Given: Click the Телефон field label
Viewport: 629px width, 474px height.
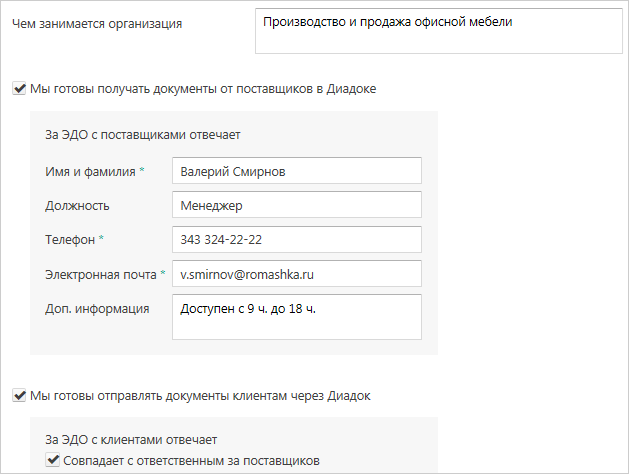Looking at the screenshot, I should (70, 240).
